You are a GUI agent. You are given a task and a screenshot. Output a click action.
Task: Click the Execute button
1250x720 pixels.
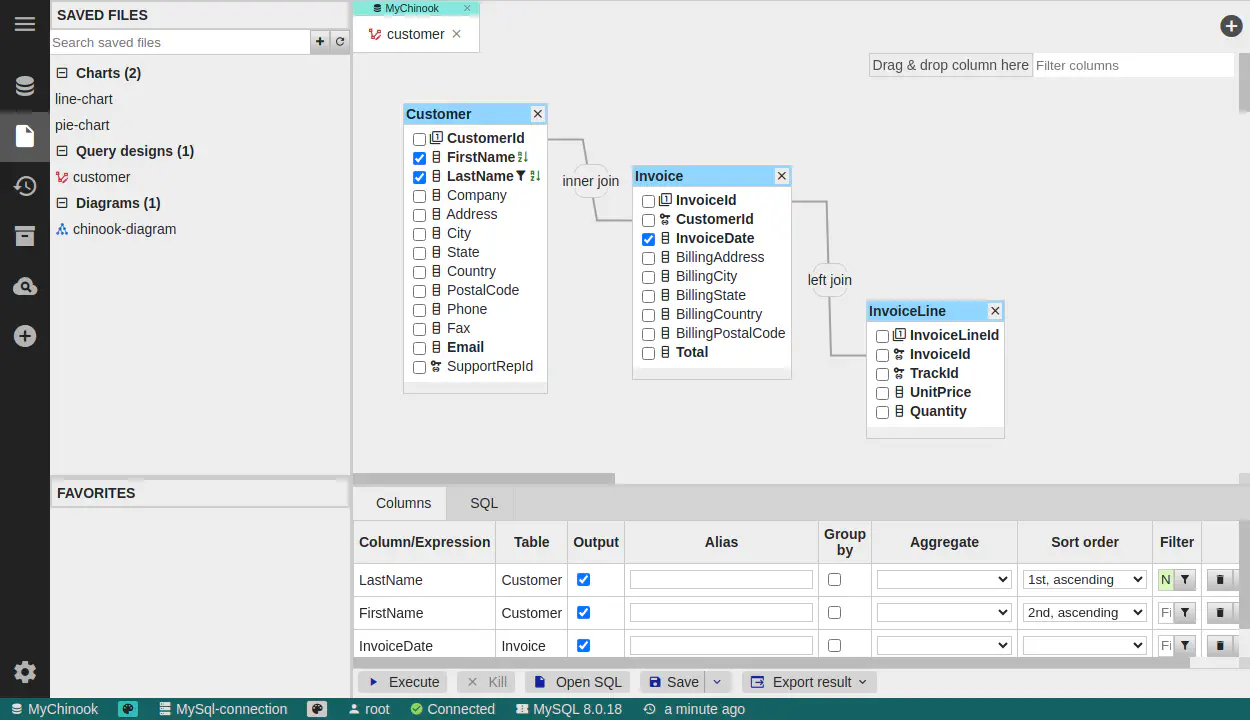pos(402,682)
